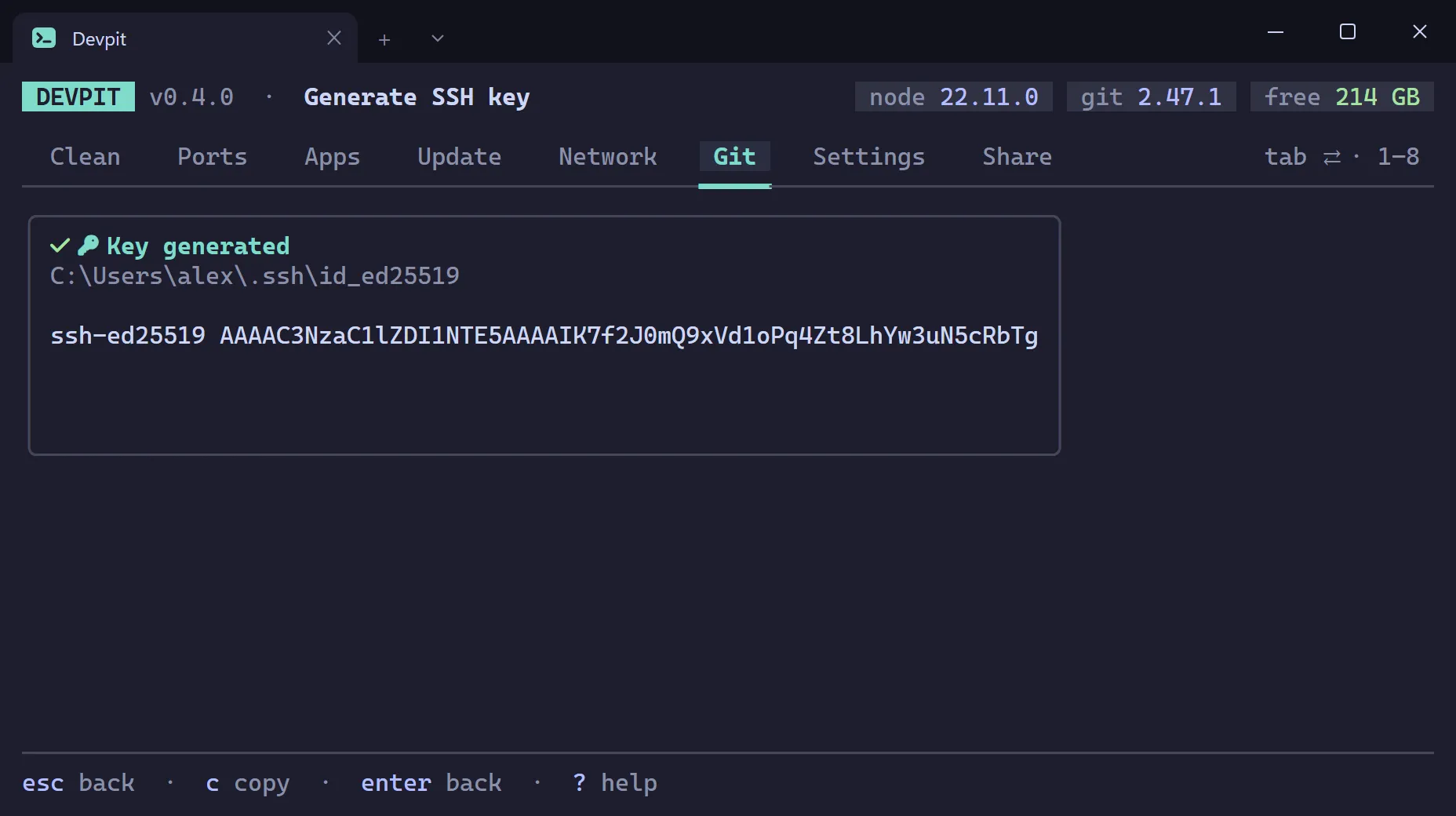1456x816 pixels.
Task: Click ? help in the footer
Action: coord(615,782)
